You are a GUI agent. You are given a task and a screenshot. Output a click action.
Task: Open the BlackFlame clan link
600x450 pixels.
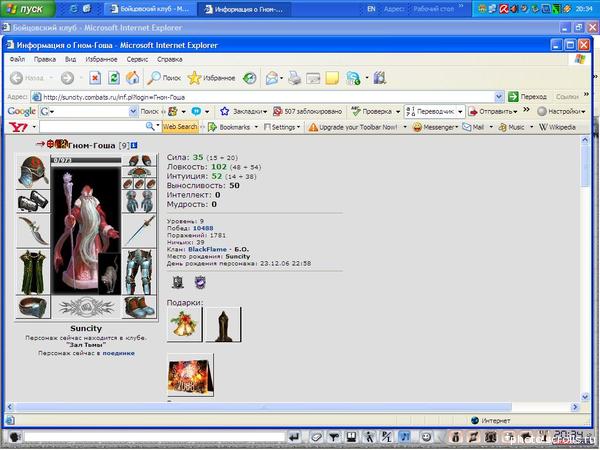[207, 249]
